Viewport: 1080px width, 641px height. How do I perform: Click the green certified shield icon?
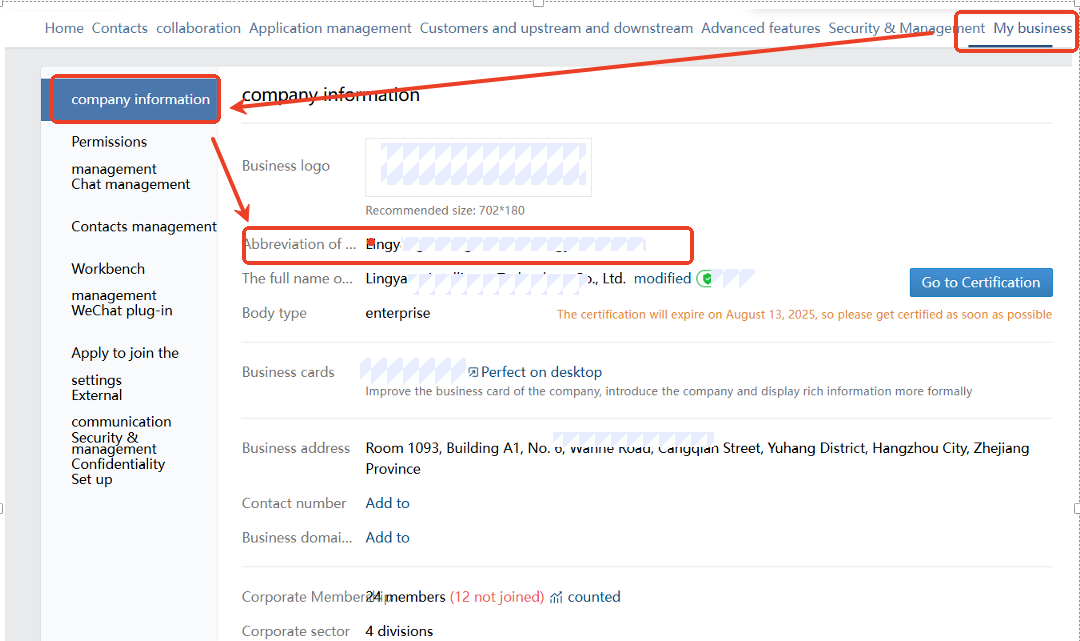click(x=705, y=279)
